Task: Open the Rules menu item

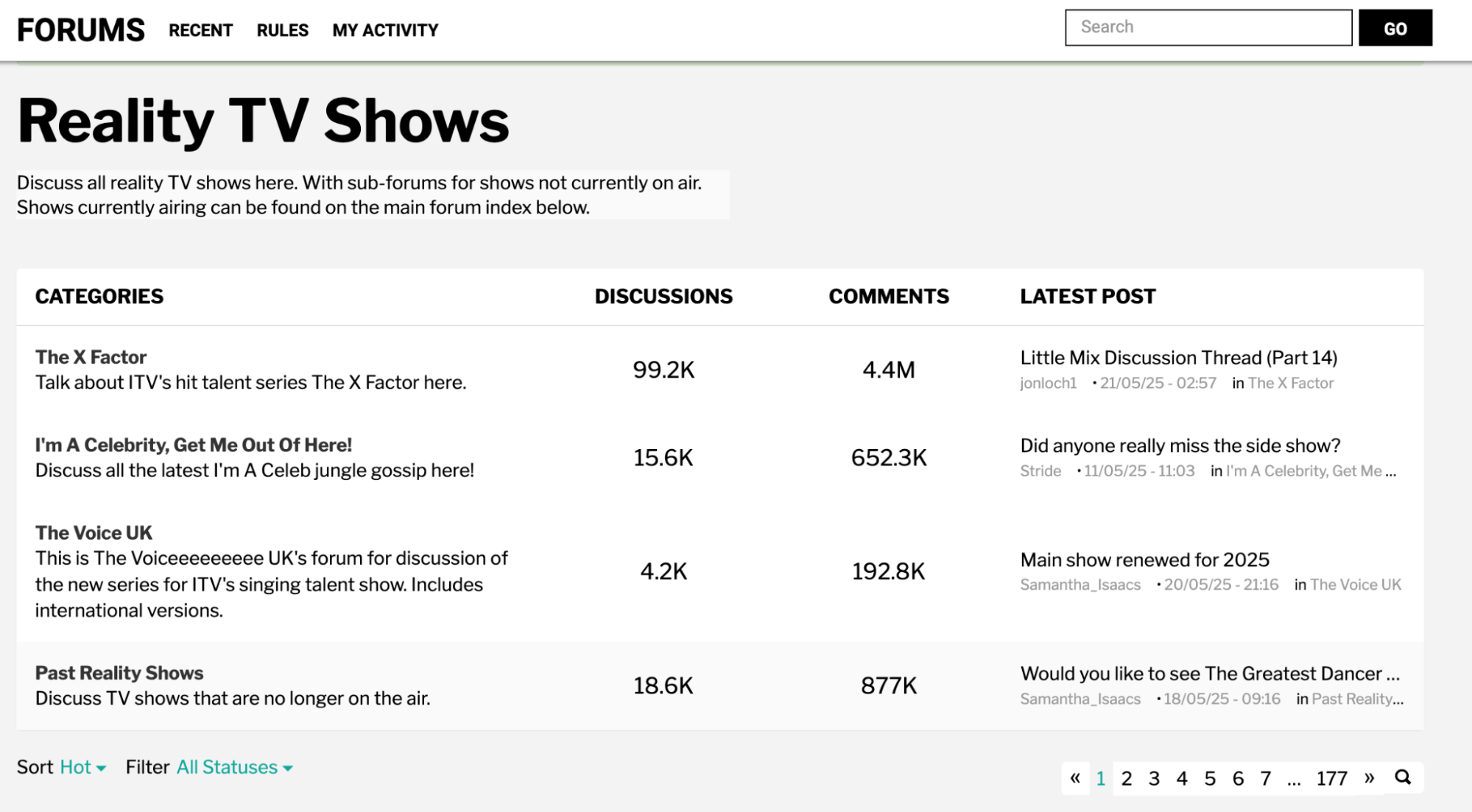Action: [282, 30]
